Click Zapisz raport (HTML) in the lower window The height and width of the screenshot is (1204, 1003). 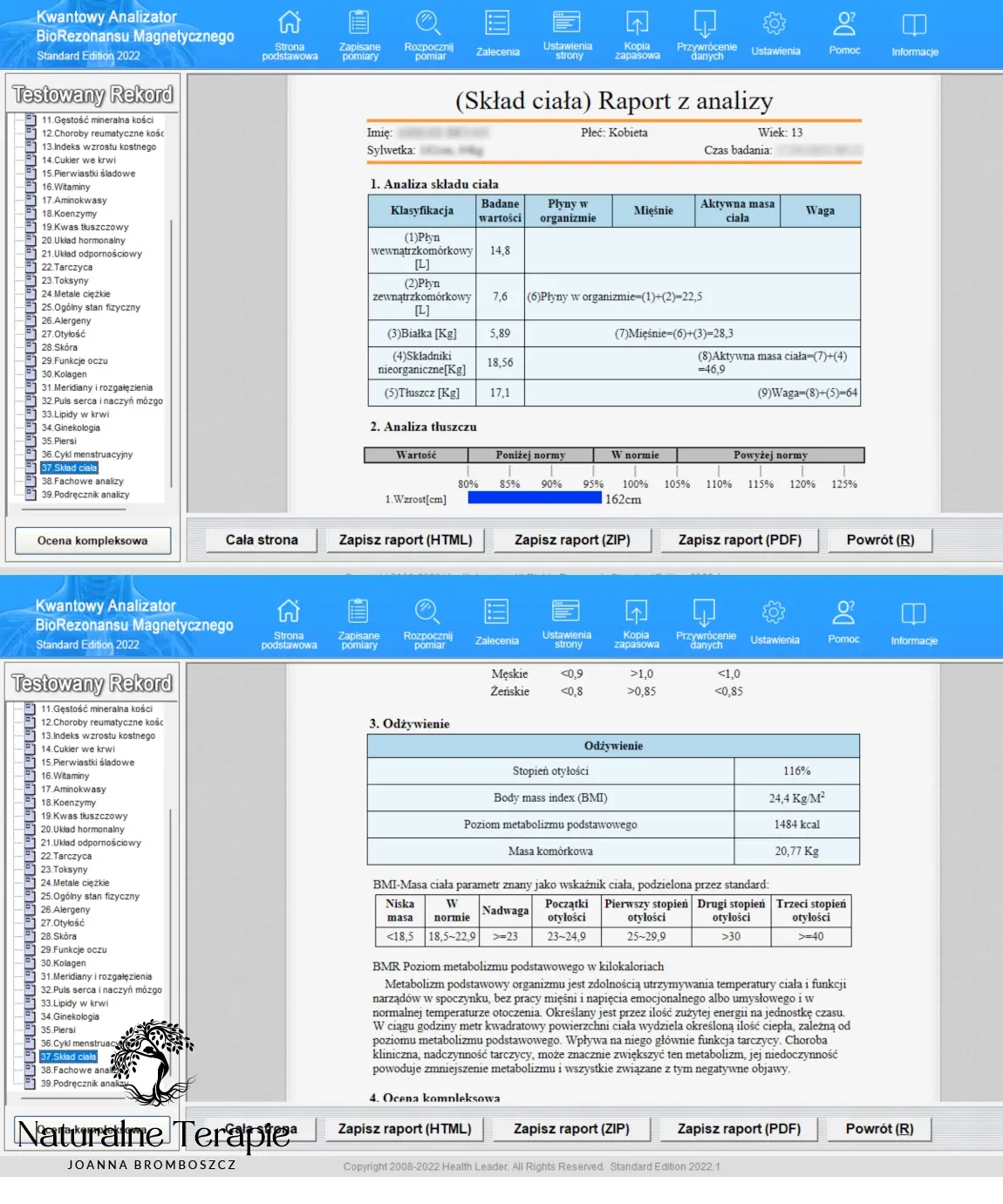(405, 1129)
